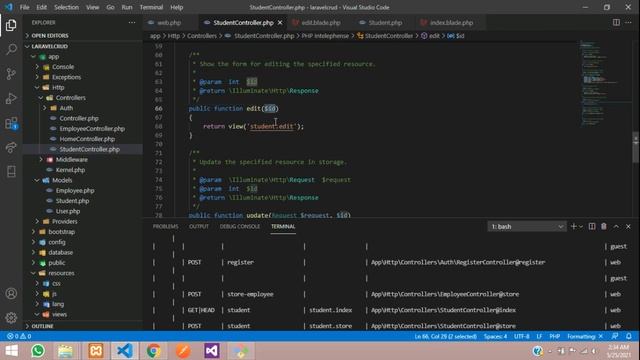Open Kernel.php in the explorer
Image resolution: width=640 pixels, height=360 pixels.
tap(70, 170)
